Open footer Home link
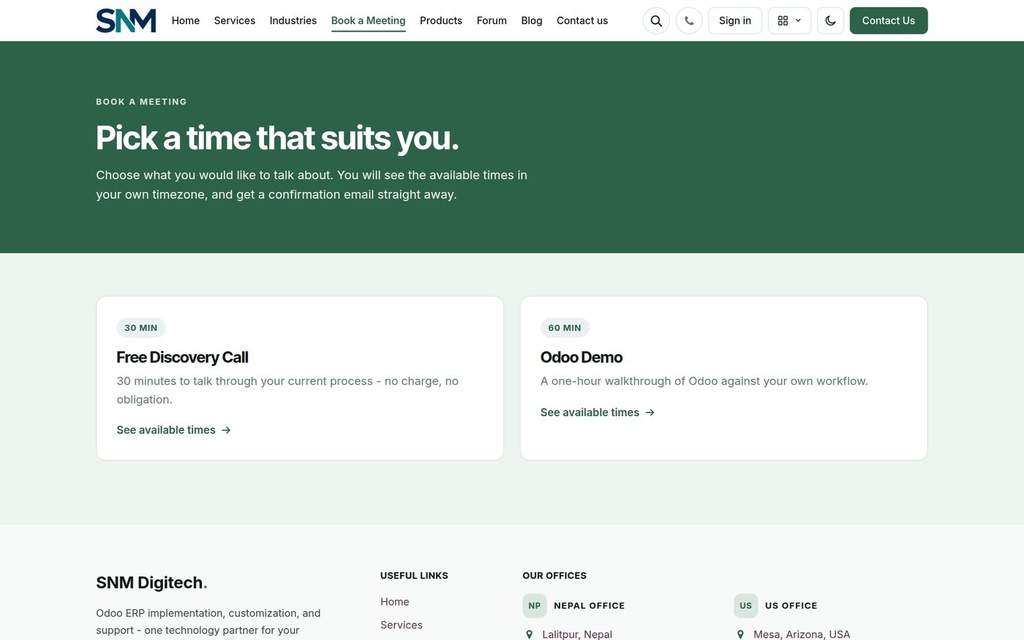The image size is (1024, 640). click(394, 601)
